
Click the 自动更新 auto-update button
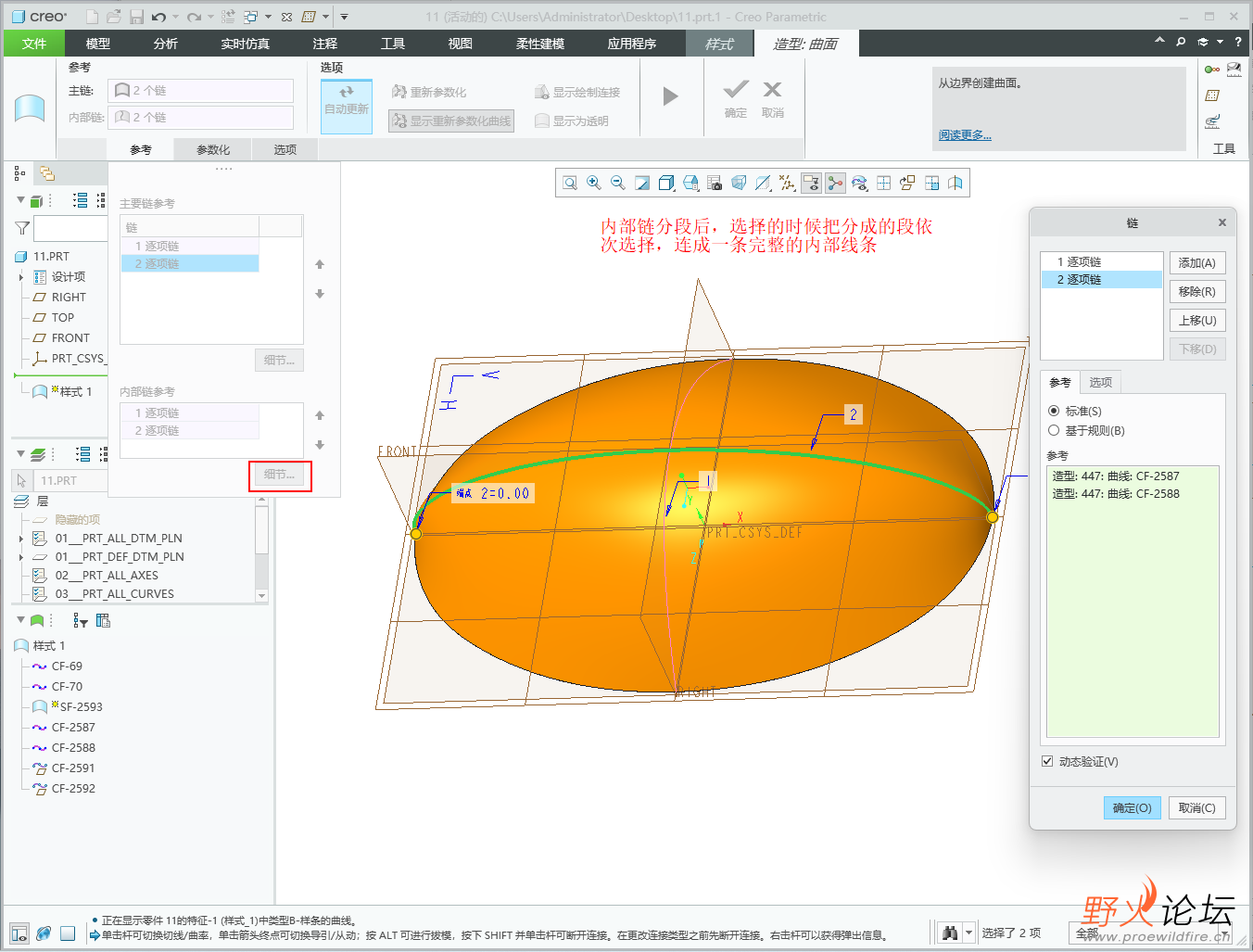click(347, 106)
